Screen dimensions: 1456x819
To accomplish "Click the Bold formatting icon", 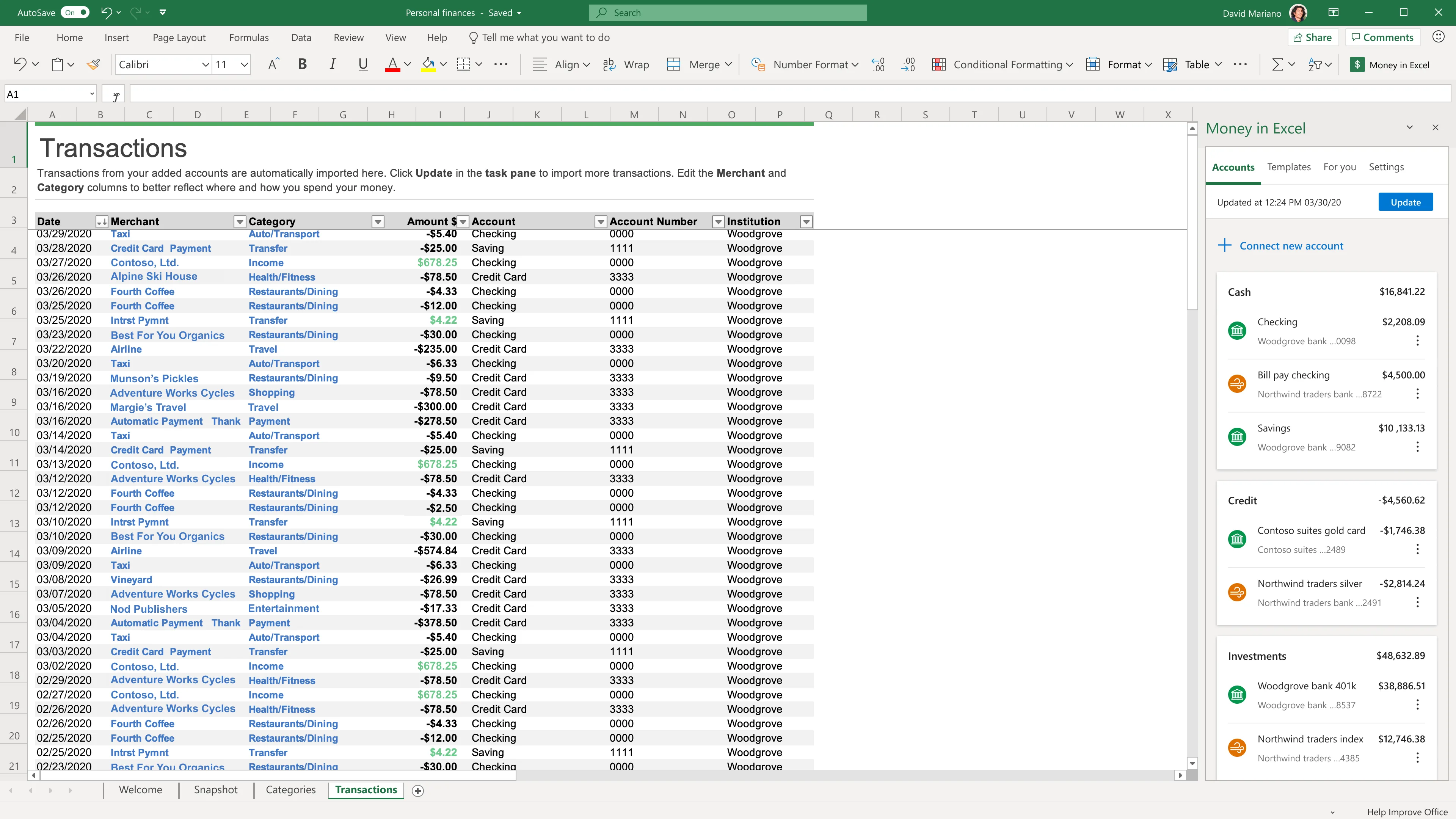I will pyautogui.click(x=303, y=64).
